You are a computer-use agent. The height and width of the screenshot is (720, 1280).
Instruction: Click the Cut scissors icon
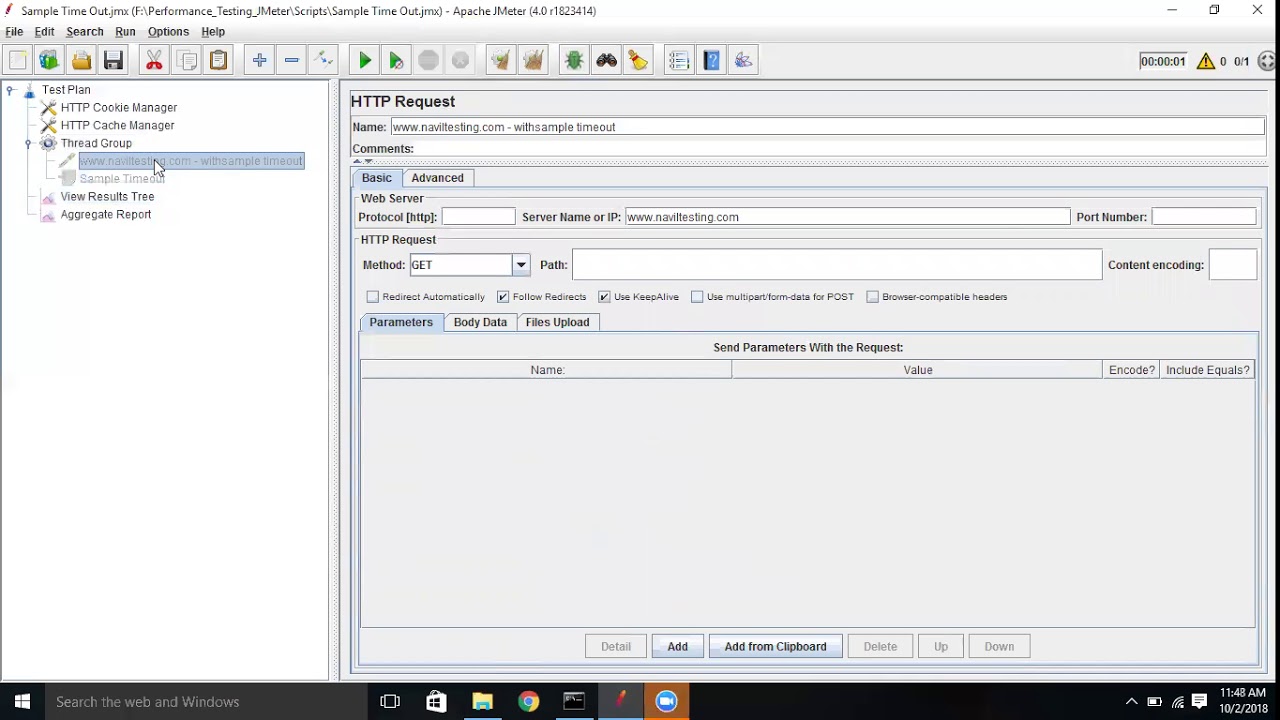click(154, 61)
